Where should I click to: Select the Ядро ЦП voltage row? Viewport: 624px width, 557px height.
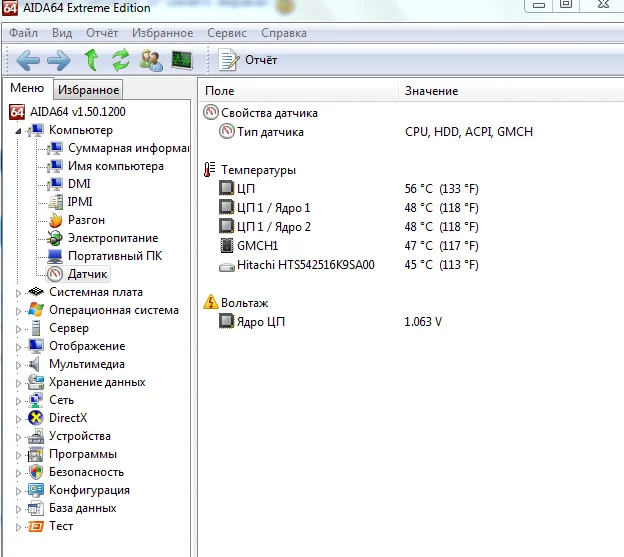[x=411, y=321]
